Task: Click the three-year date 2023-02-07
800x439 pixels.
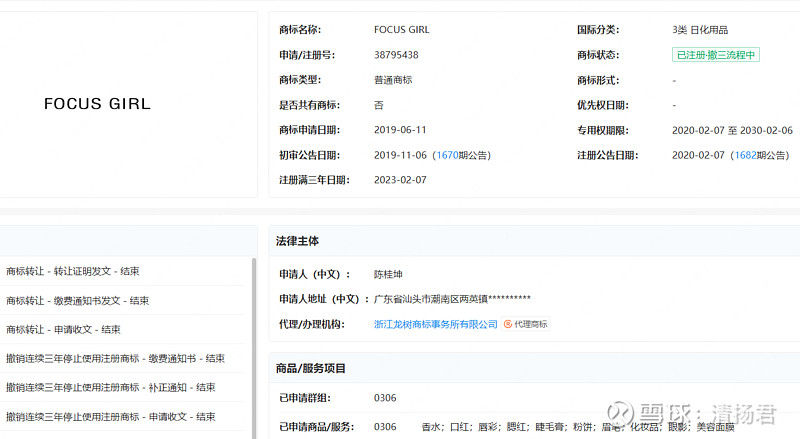Action: (400, 180)
